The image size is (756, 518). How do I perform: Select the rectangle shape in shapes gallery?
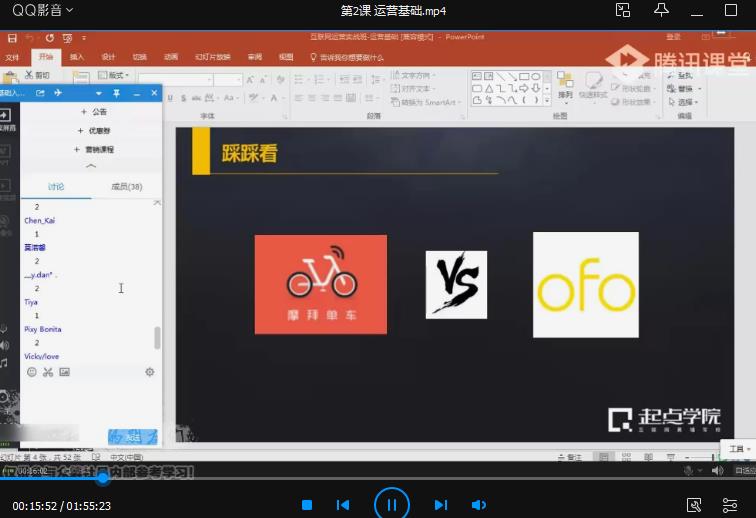524,77
